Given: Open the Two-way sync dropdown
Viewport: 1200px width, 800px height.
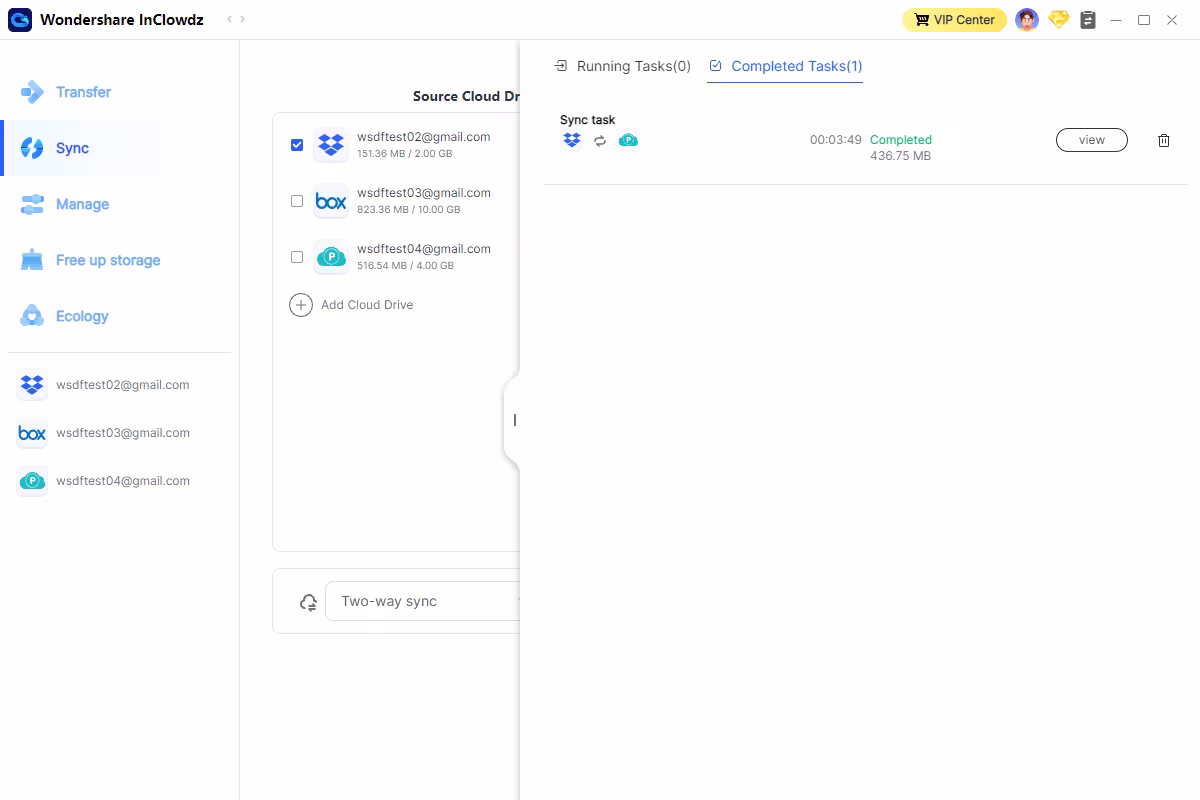Looking at the screenshot, I should point(423,601).
